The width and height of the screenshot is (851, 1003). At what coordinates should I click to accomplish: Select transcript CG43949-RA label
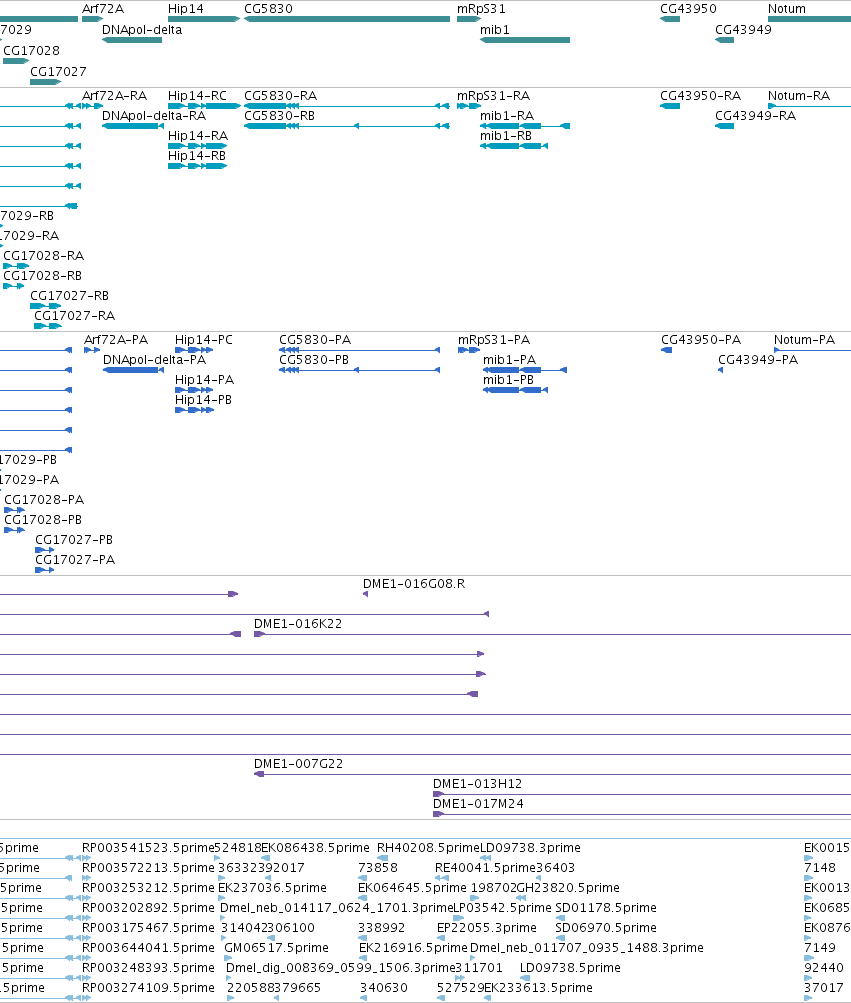tap(755, 116)
